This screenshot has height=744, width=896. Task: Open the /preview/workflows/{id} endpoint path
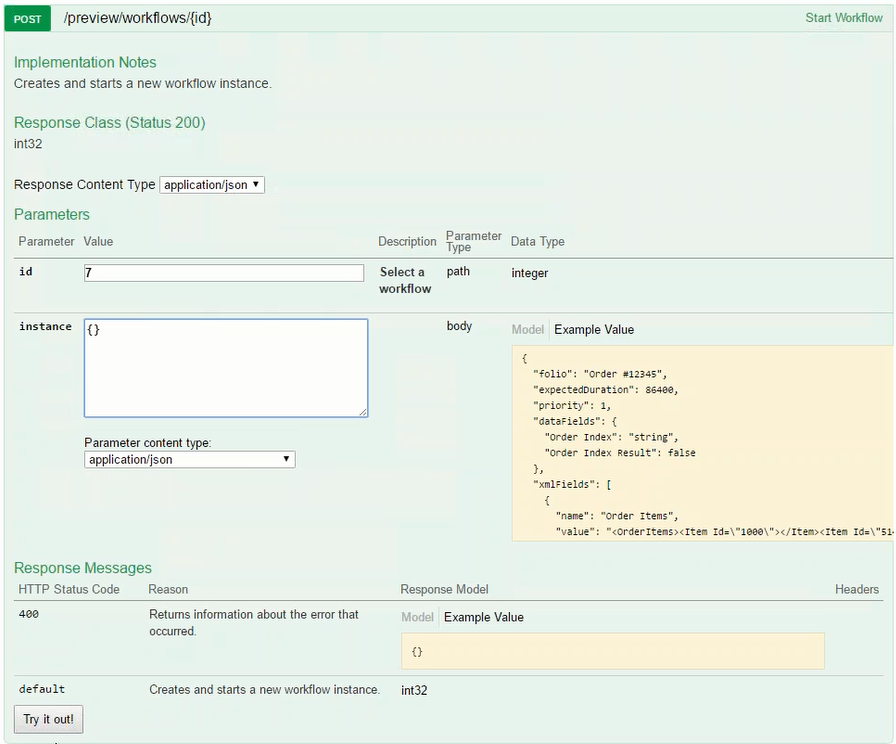138,18
